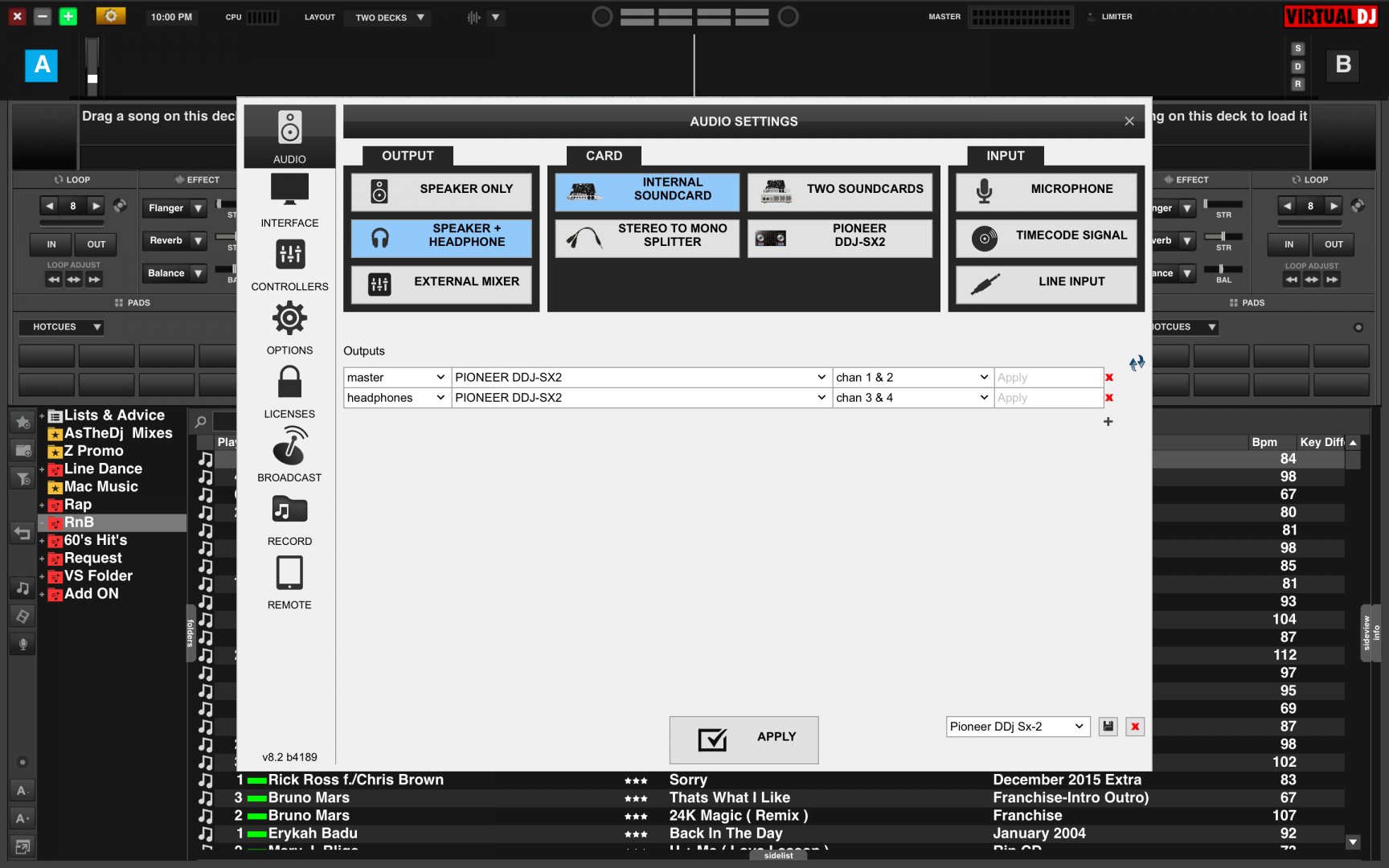The height and width of the screenshot is (868, 1389).
Task: Open the left deck Hotcues pads dropdown
Action: (62, 327)
